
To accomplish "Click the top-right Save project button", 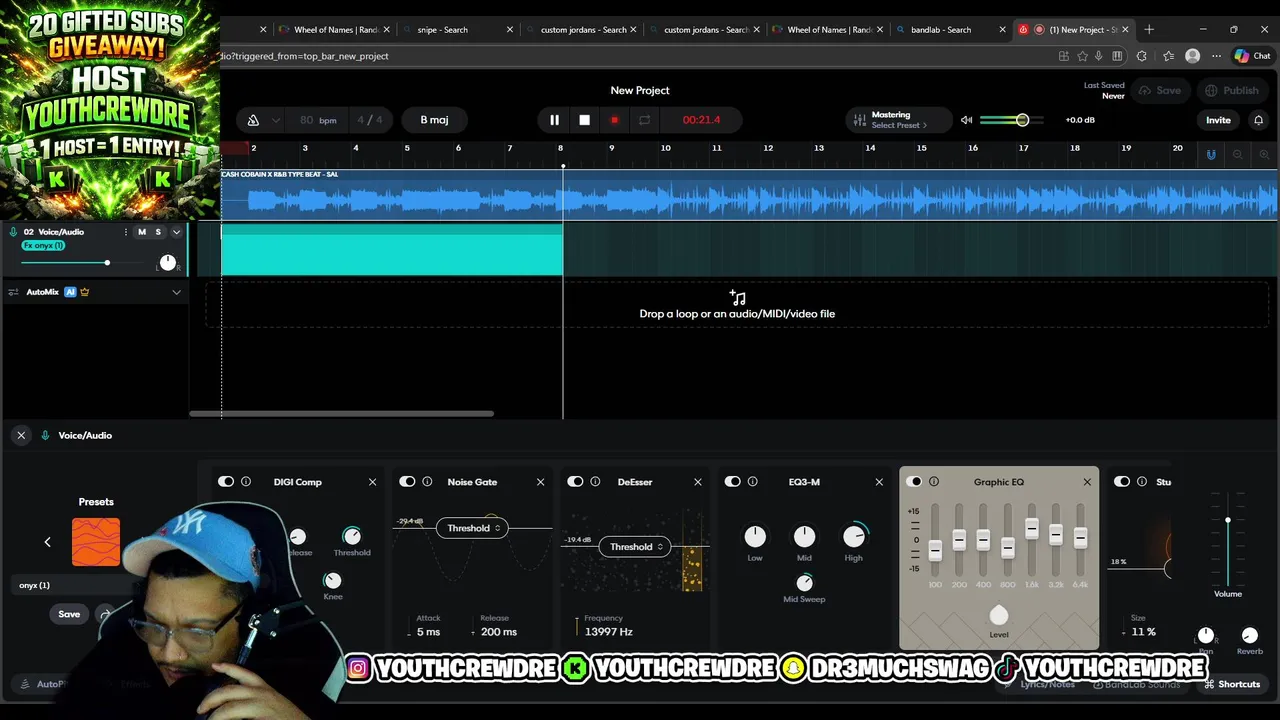I will (1160, 90).
